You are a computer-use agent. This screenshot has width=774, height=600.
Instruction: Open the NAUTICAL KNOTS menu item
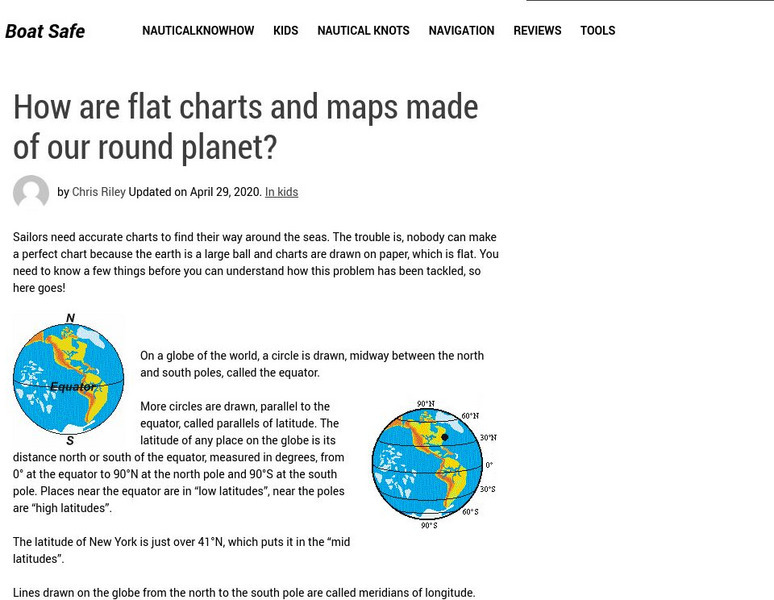coord(363,31)
